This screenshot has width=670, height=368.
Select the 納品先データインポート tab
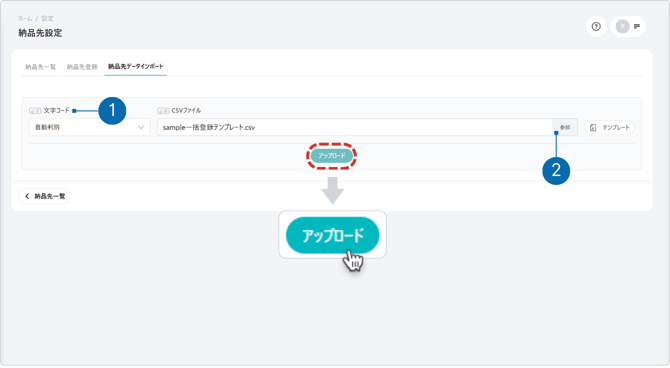click(135, 67)
